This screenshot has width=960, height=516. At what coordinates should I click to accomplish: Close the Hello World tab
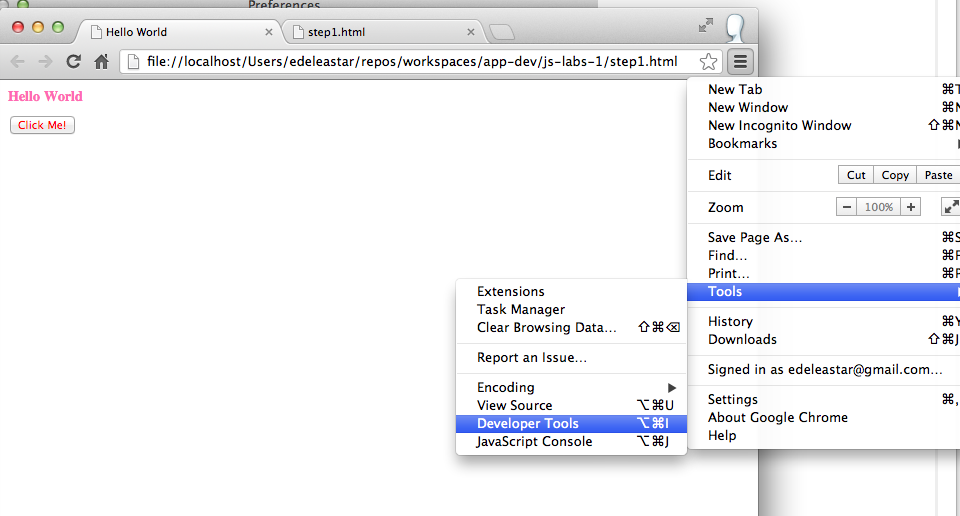pos(268,32)
